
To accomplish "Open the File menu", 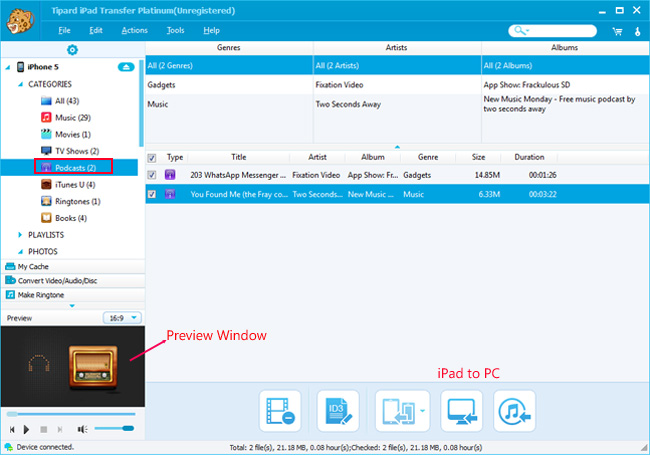I will tap(64, 30).
